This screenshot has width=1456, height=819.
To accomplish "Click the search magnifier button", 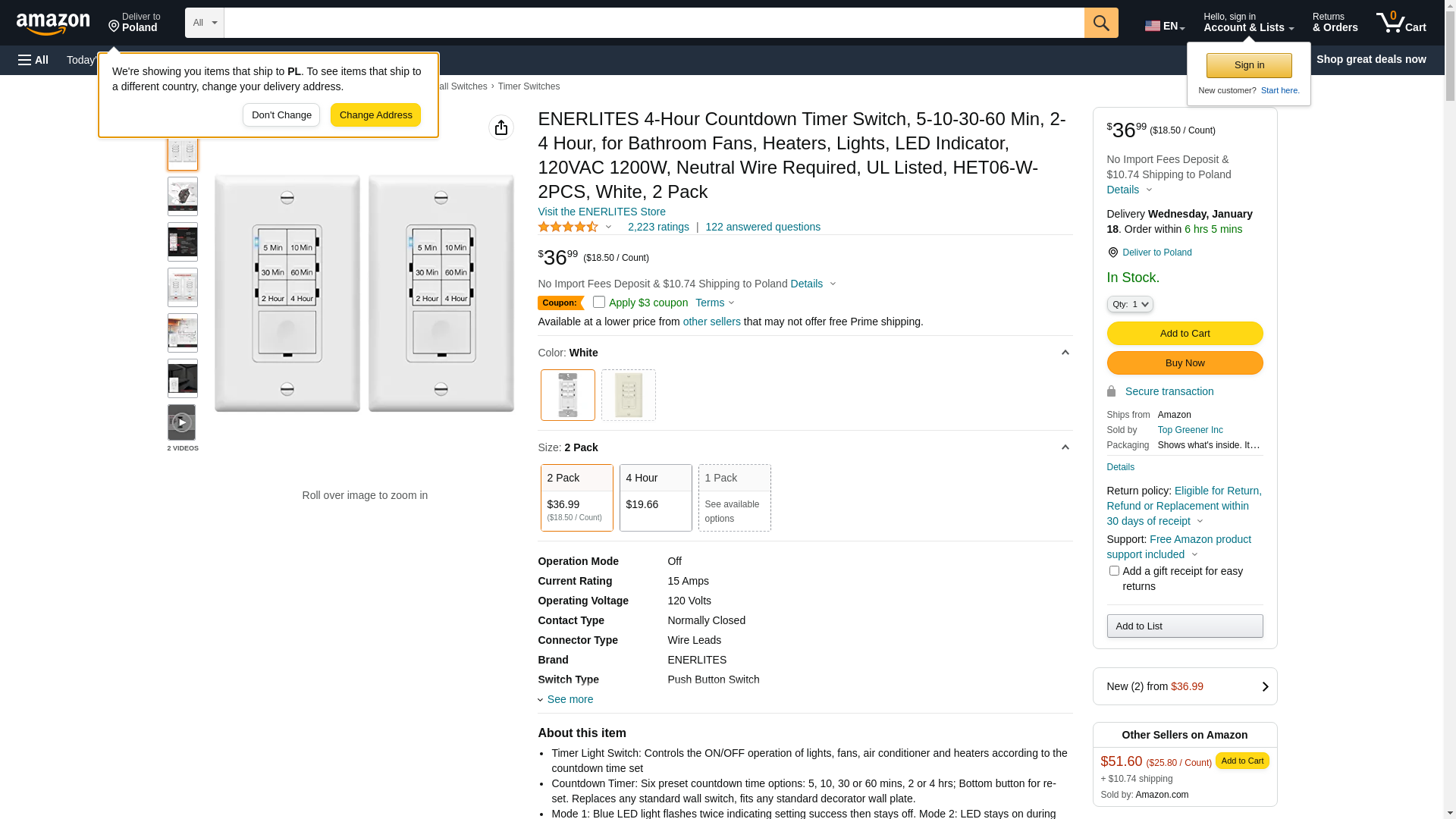I will pyautogui.click(x=1100, y=23).
